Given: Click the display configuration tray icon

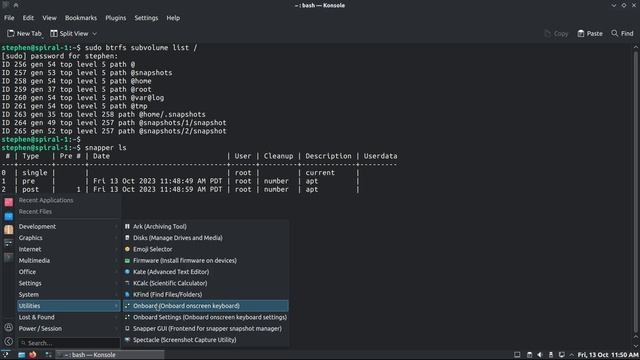Looking at the screenshot, I should [562, 355].
